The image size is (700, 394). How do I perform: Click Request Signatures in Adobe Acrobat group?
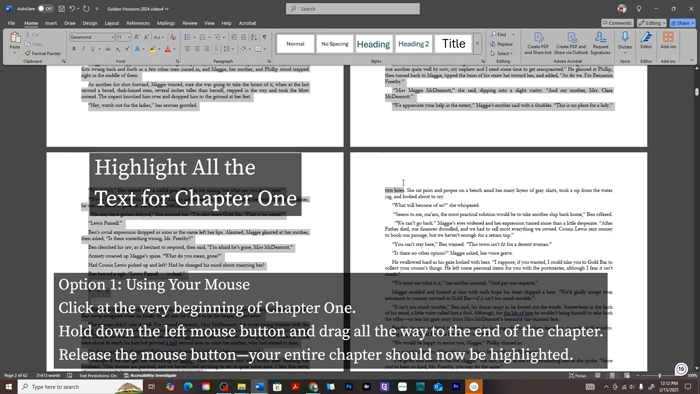[x=600, y=43]
